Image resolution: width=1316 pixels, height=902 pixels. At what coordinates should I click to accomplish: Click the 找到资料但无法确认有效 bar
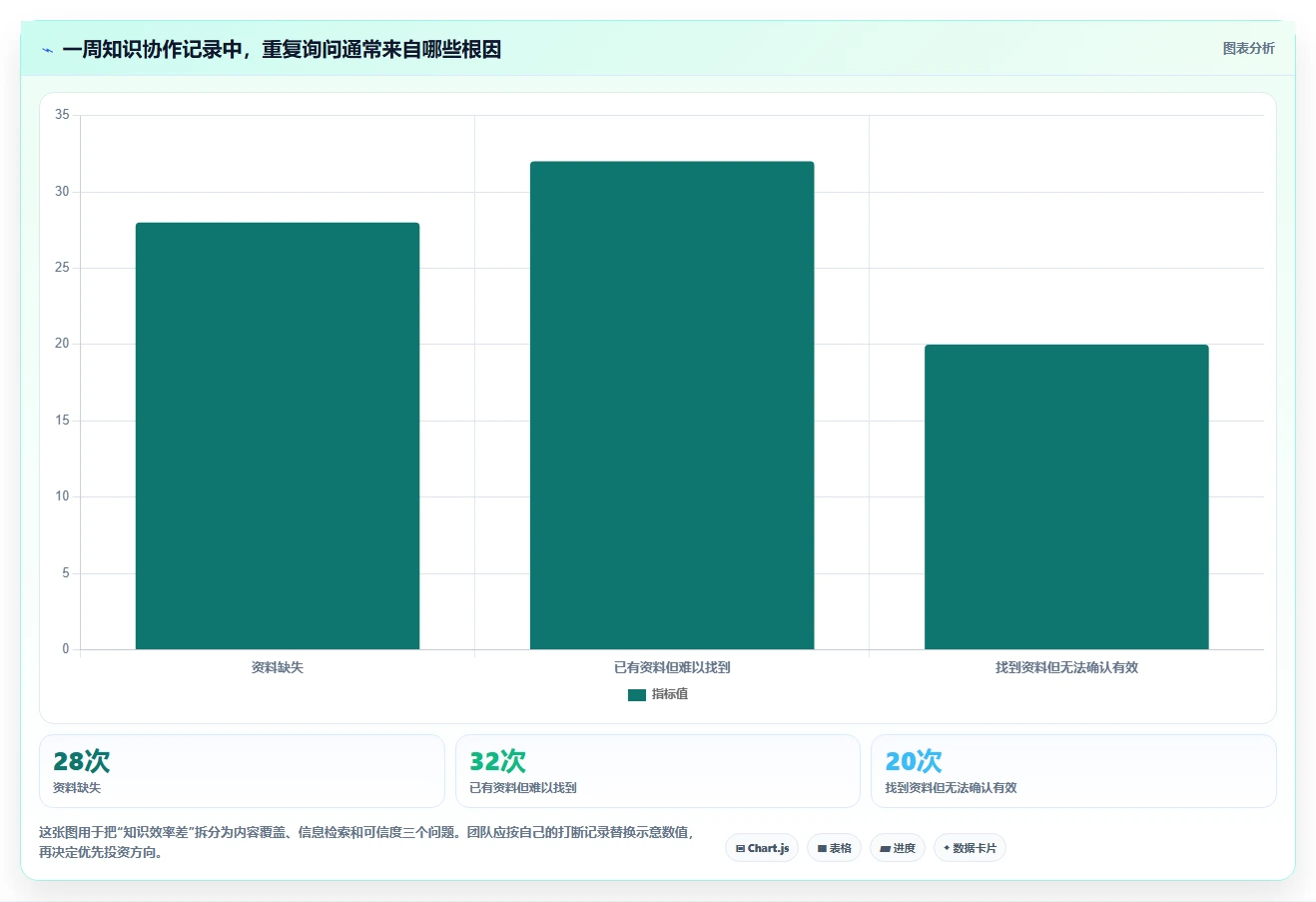[1066, 496]
